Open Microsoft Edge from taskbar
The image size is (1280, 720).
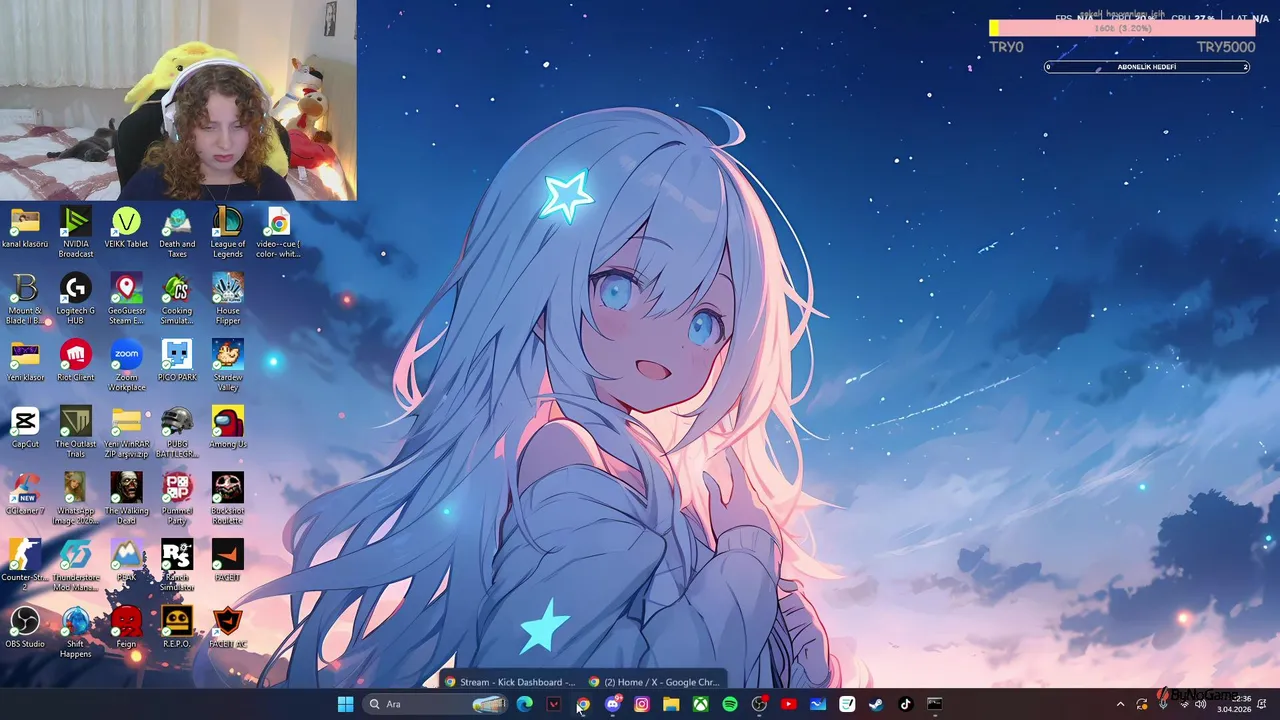[x=525, y=704]
